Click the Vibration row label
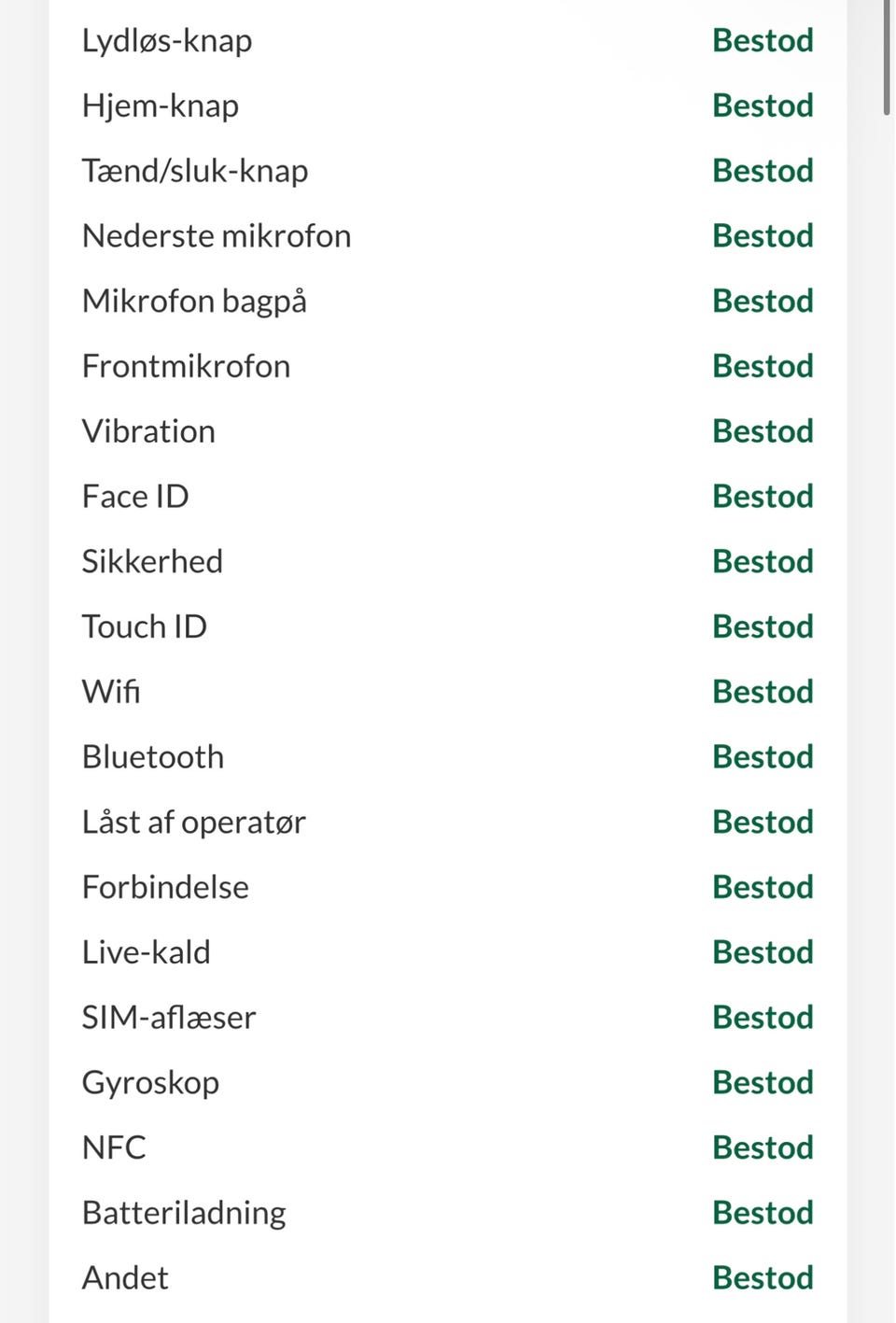This screenshot has height=1323, width=896. tap(149, 431)
